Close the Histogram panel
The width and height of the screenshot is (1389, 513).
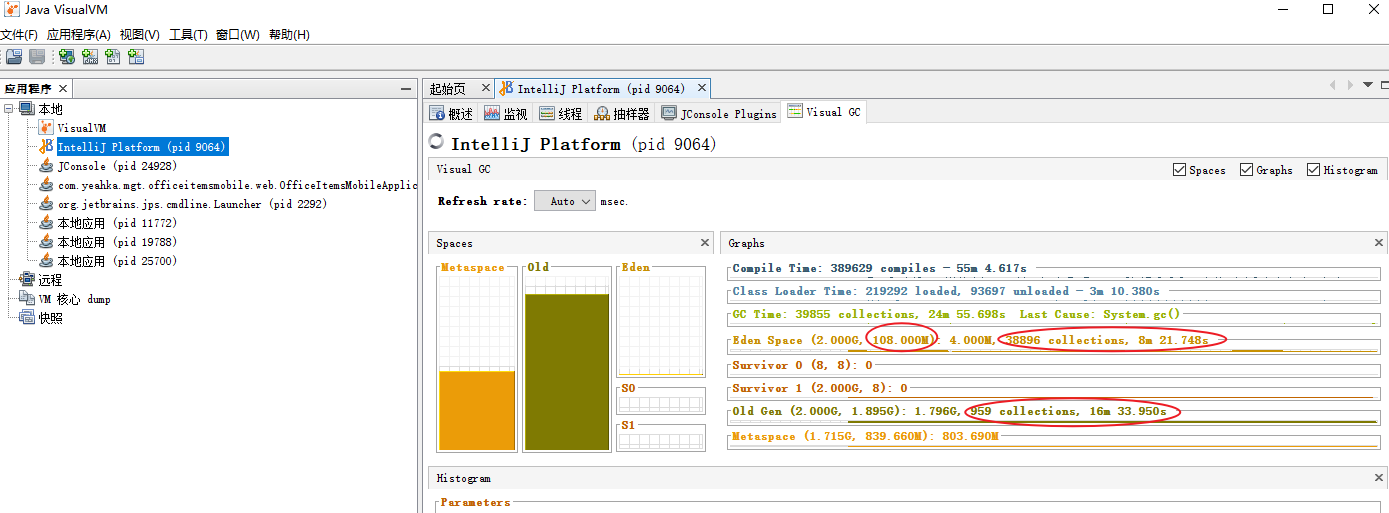(1379, 478)
